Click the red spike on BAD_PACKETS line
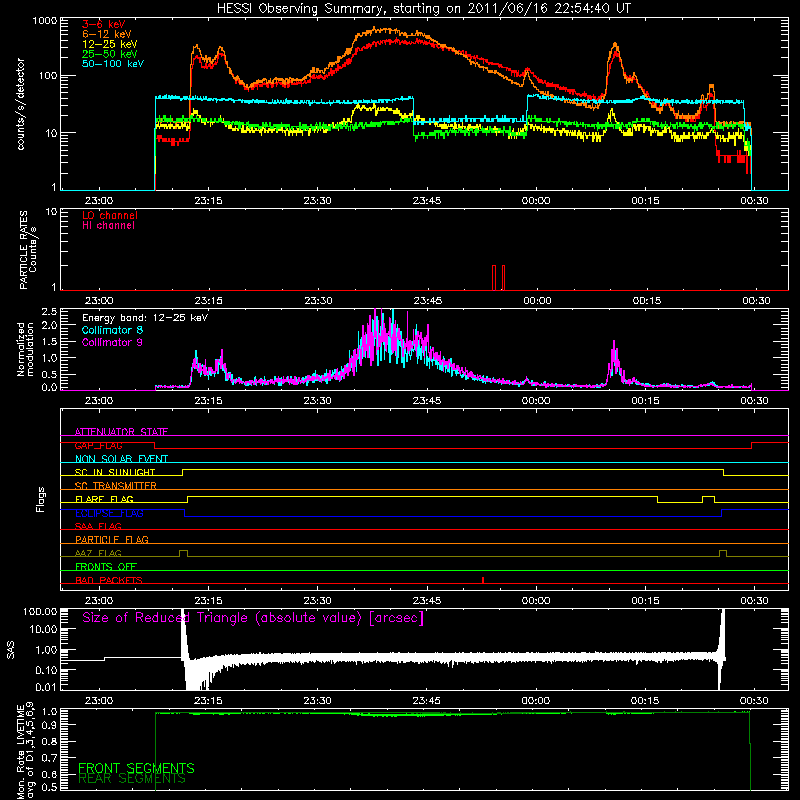The image size is (800, 800). pos(483,580)
